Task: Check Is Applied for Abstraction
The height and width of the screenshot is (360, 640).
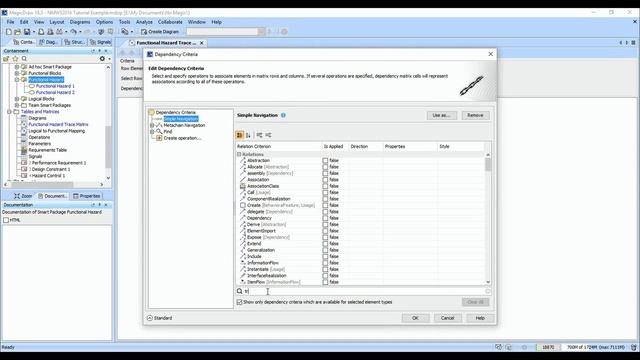Action: (325, 160)
